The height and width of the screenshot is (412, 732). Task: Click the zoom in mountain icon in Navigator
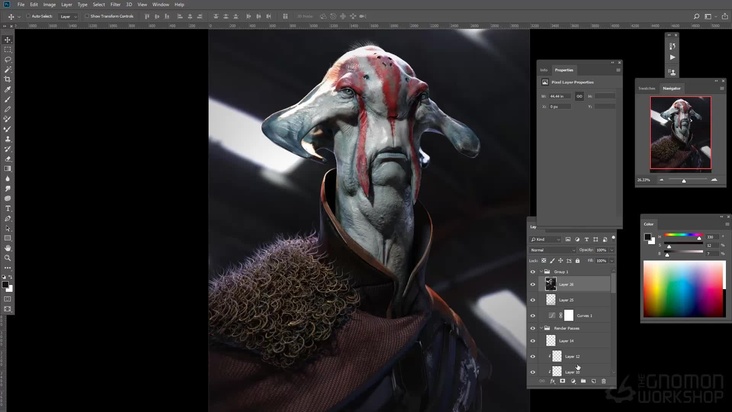tap(714, 180)
